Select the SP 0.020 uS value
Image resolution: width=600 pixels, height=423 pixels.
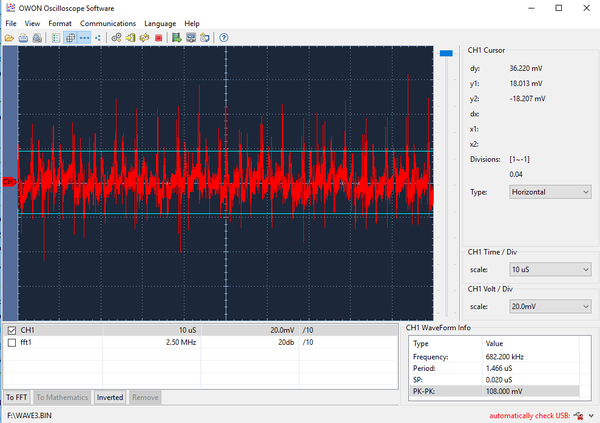(x=499, y=380)
